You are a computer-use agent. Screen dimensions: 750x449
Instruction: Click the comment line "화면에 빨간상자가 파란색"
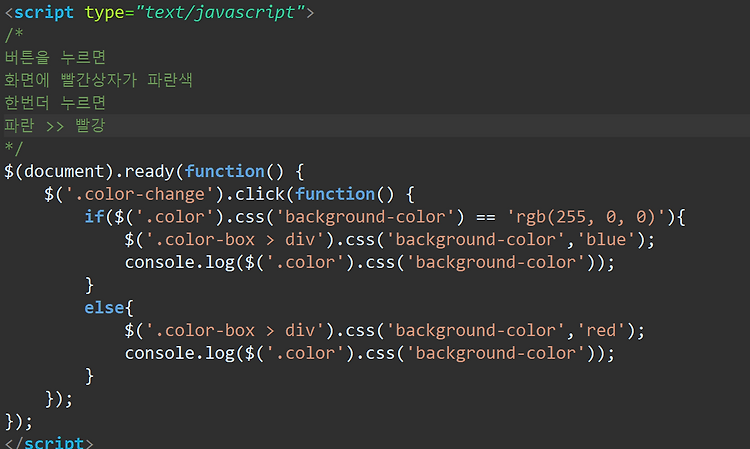(x=99, y=80)
